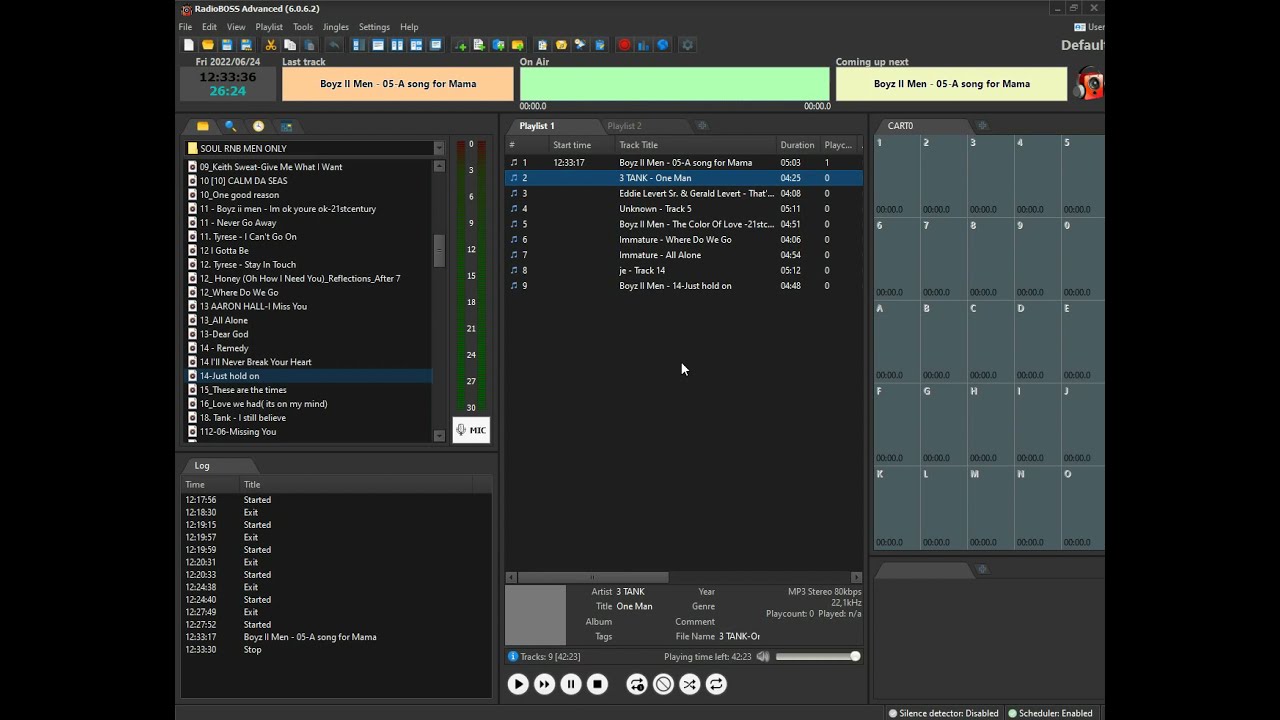Click Scheduler: Enabled status indicator
The width and height of the screenshot is (1280, 720).
1050,713
